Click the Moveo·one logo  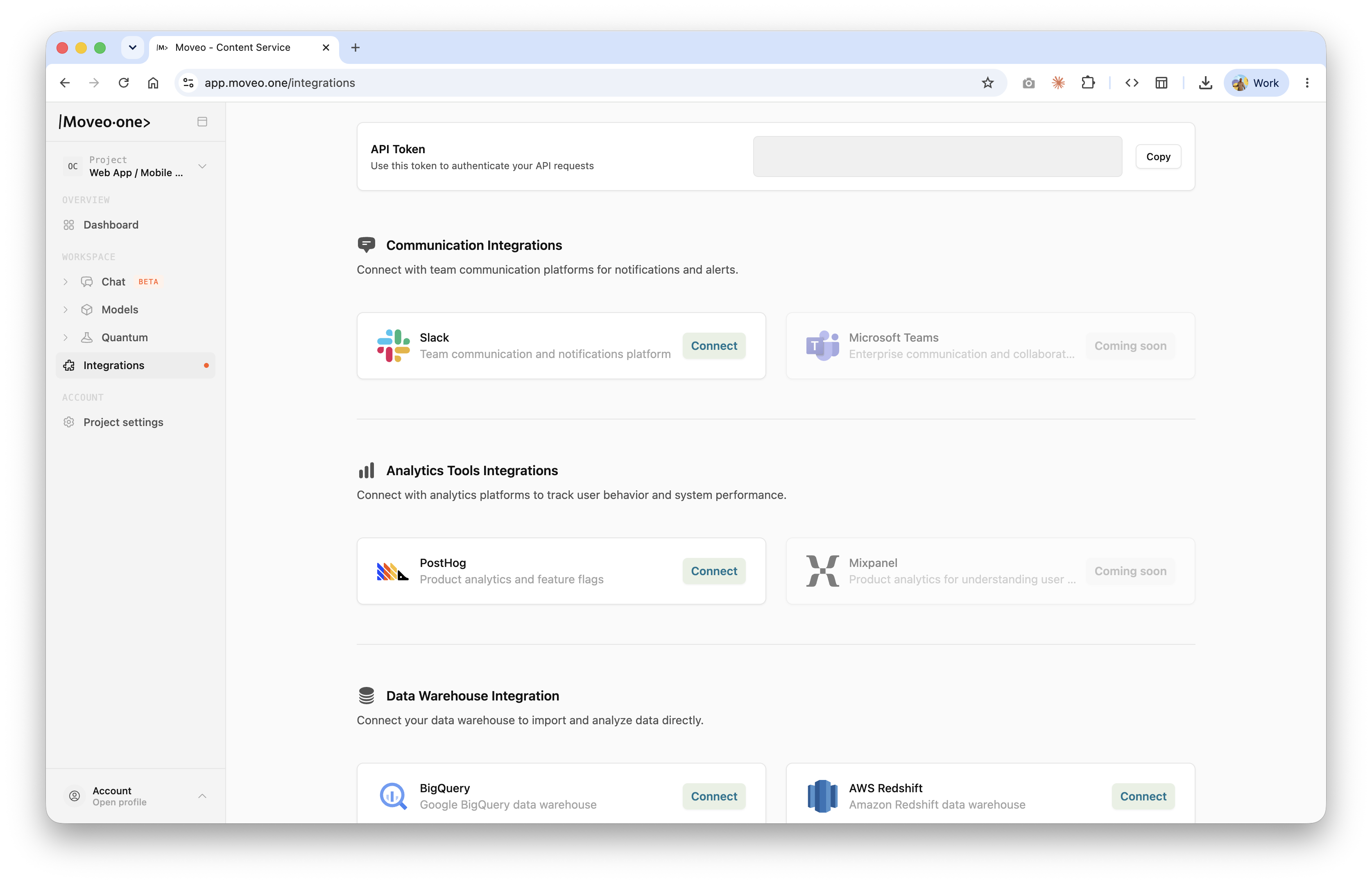104,122
